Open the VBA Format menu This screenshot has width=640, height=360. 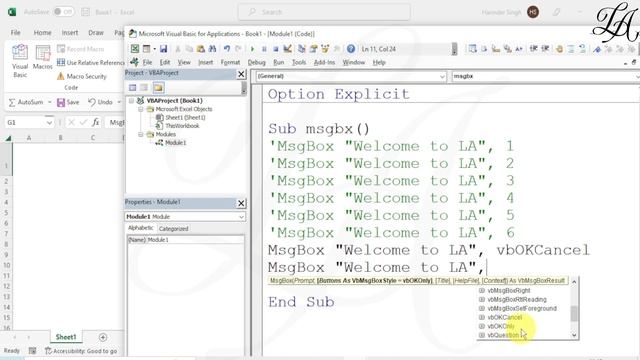(230, 62)
